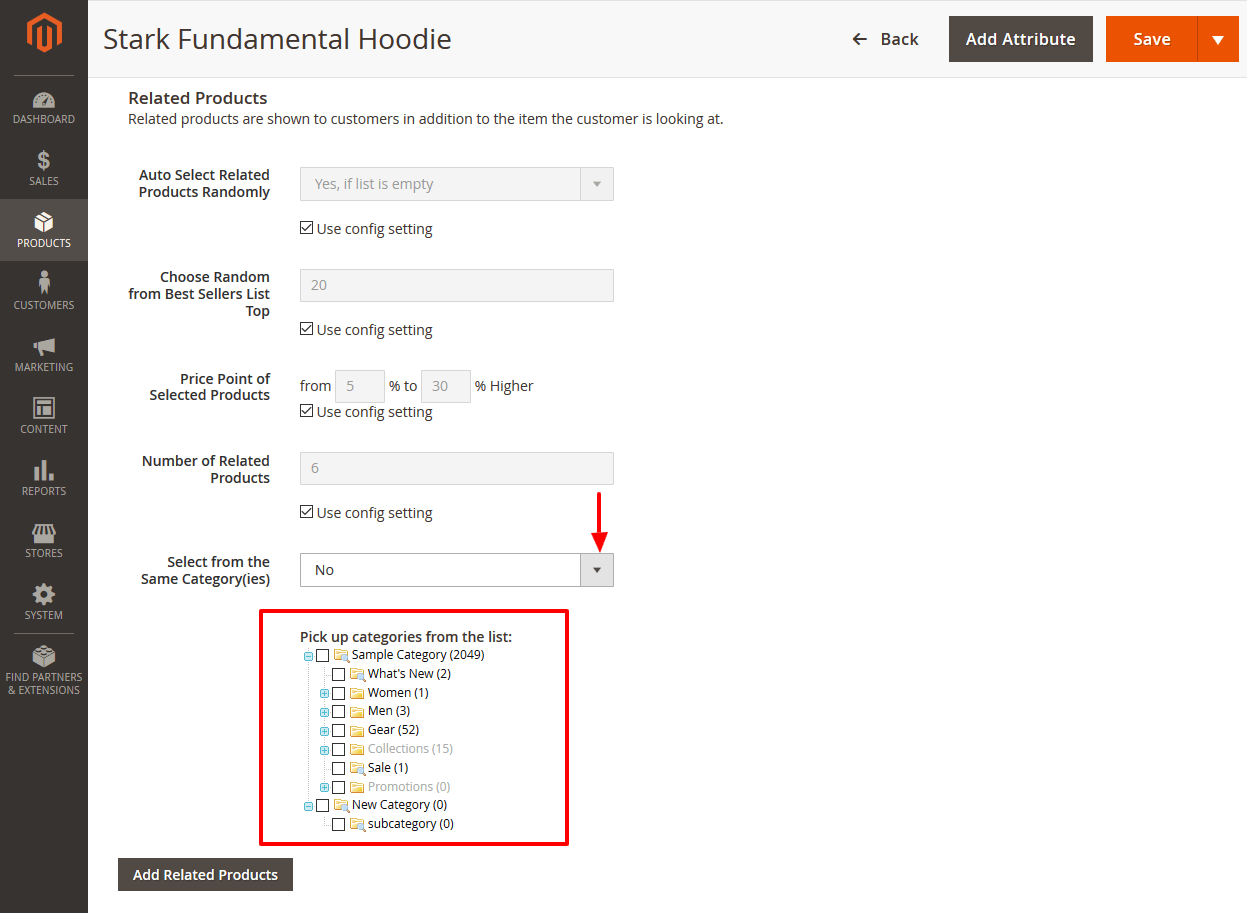Expand the Women category tree node

(x=324, y=694)
